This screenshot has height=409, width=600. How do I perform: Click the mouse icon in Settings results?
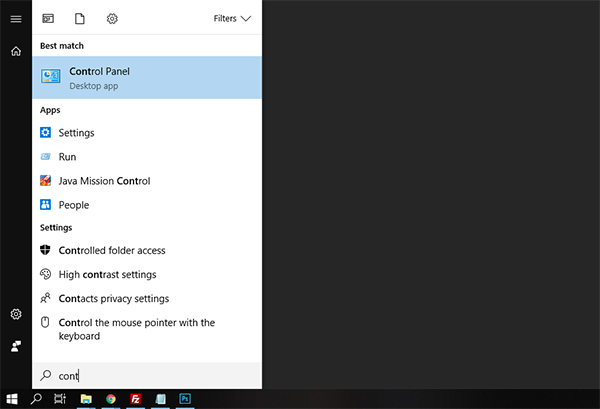(45, 322)
